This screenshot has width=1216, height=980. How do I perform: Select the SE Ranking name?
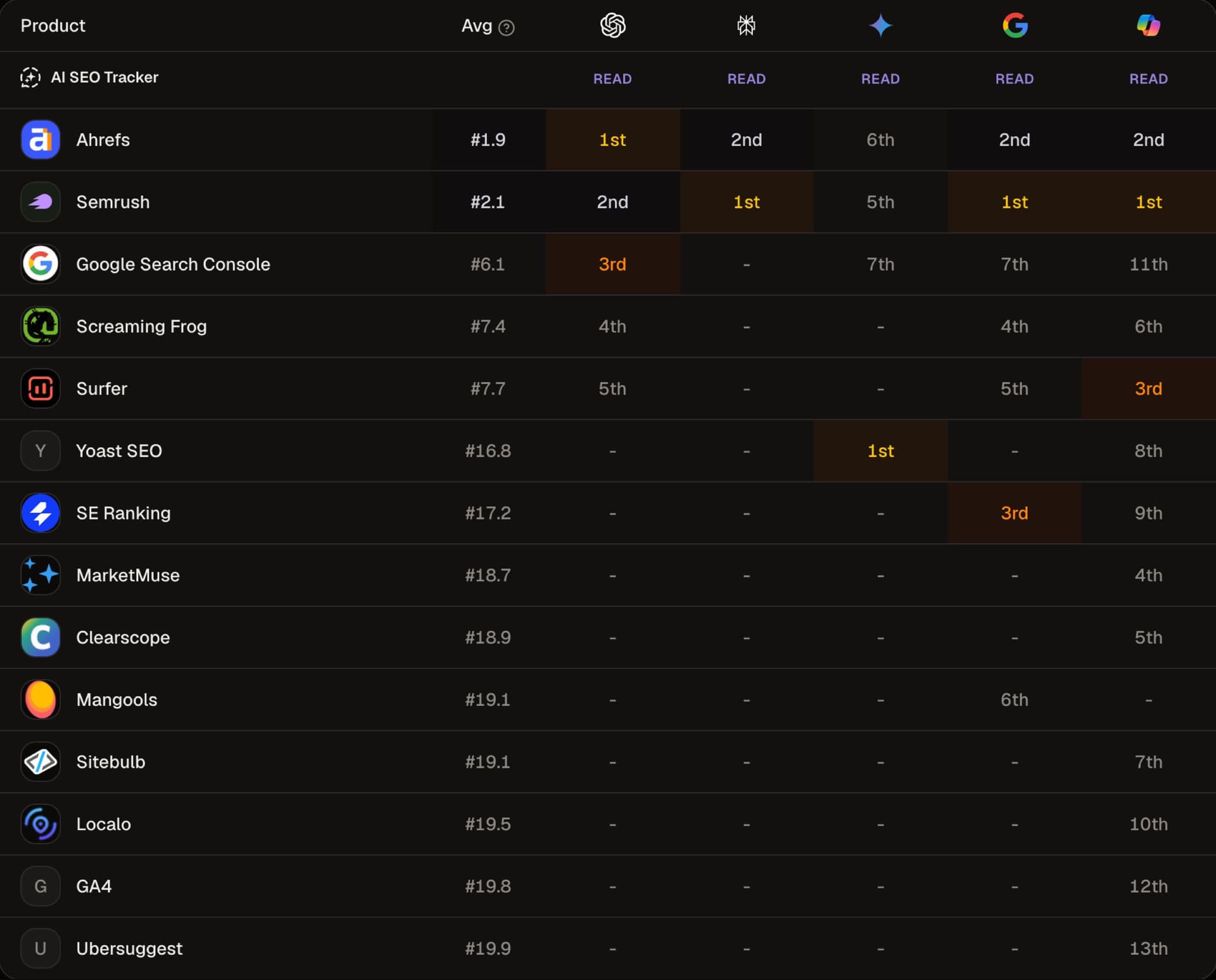coord(123,512)
